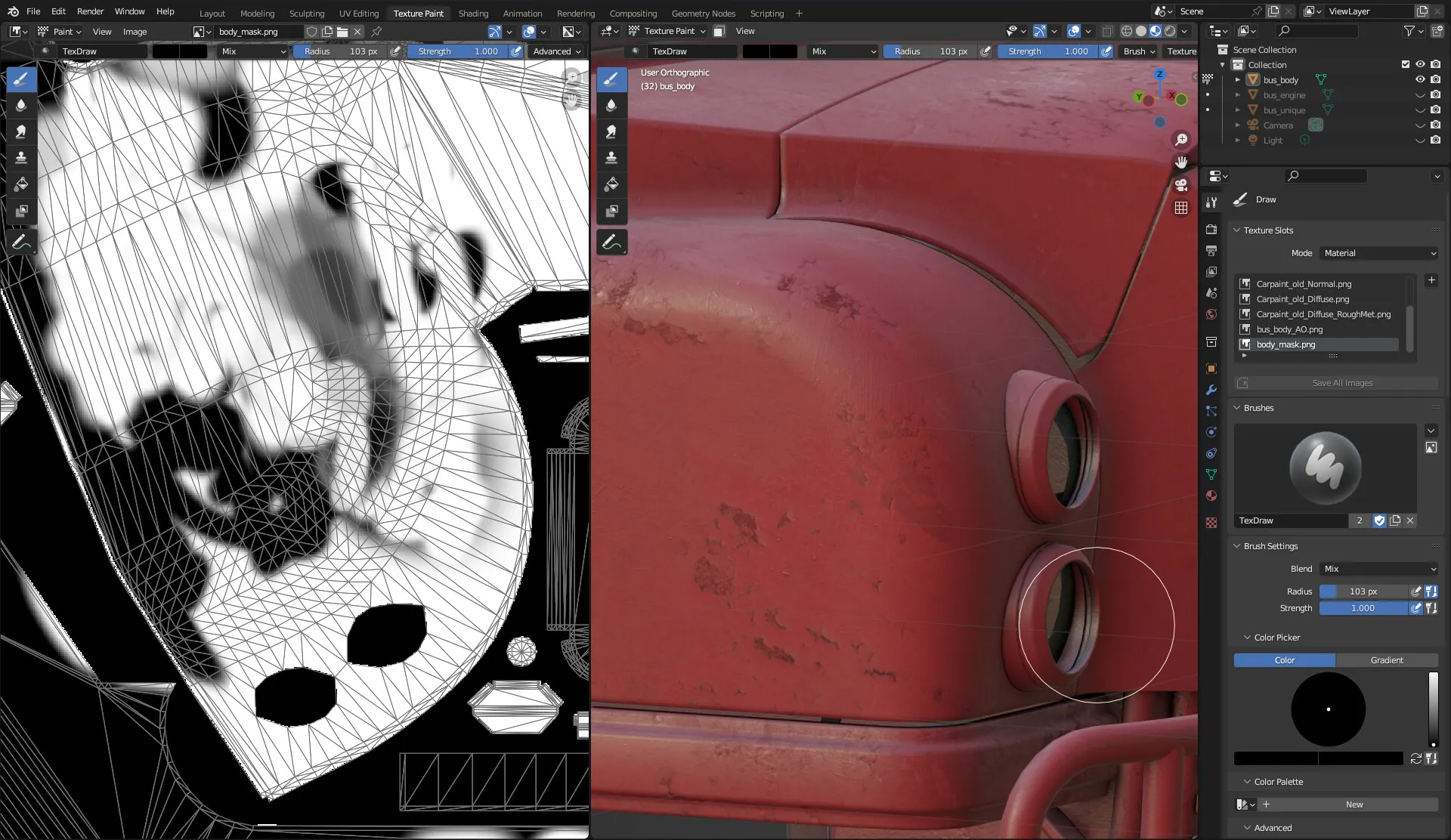Click the Gradient button in Color Picker
1451x840 pixels.
[1387, 660]
